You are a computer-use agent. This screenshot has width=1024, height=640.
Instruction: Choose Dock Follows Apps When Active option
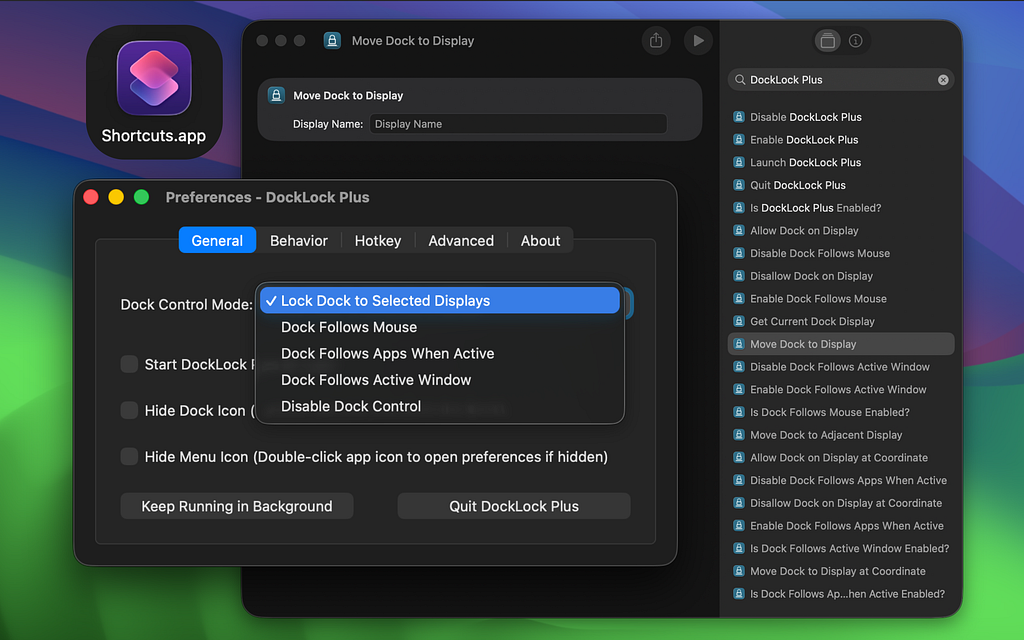coord(440,353)
